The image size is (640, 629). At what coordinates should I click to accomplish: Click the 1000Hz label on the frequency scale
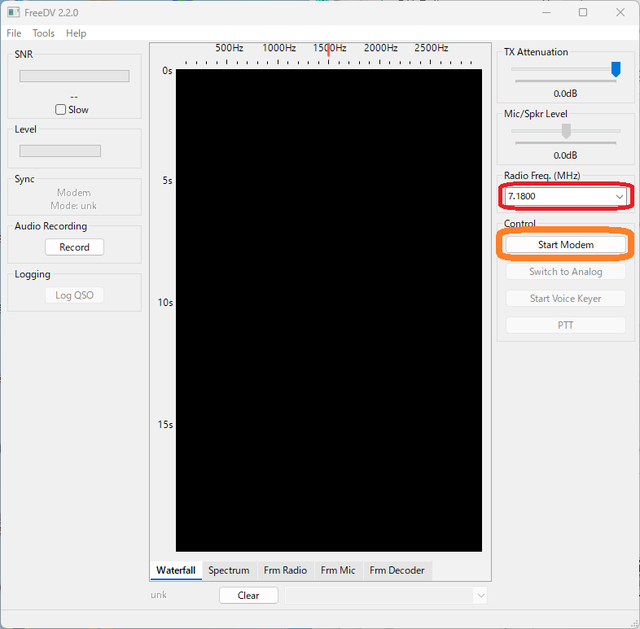pos(279,48)
